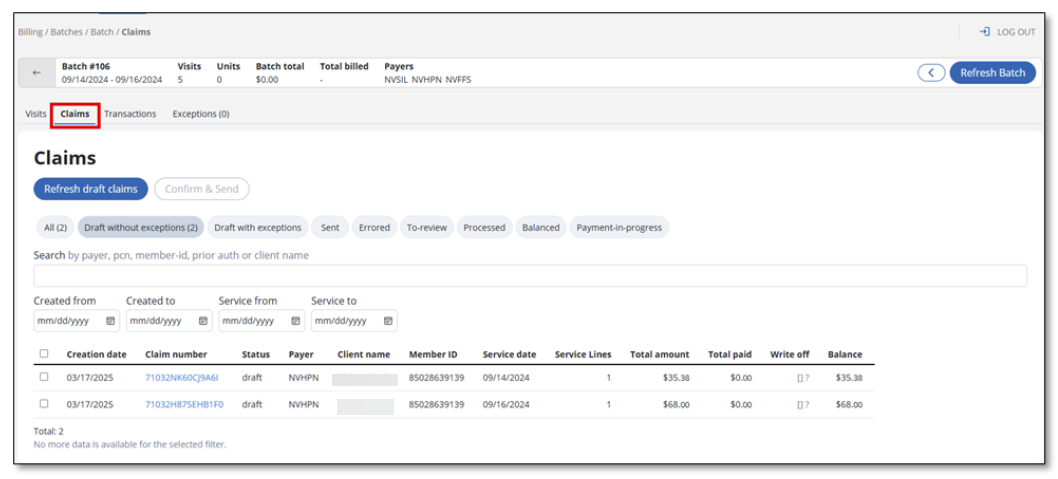This screenshot has height=479, width=1058.
Task: Click the Log Out icon
Action: coord(984,32)
